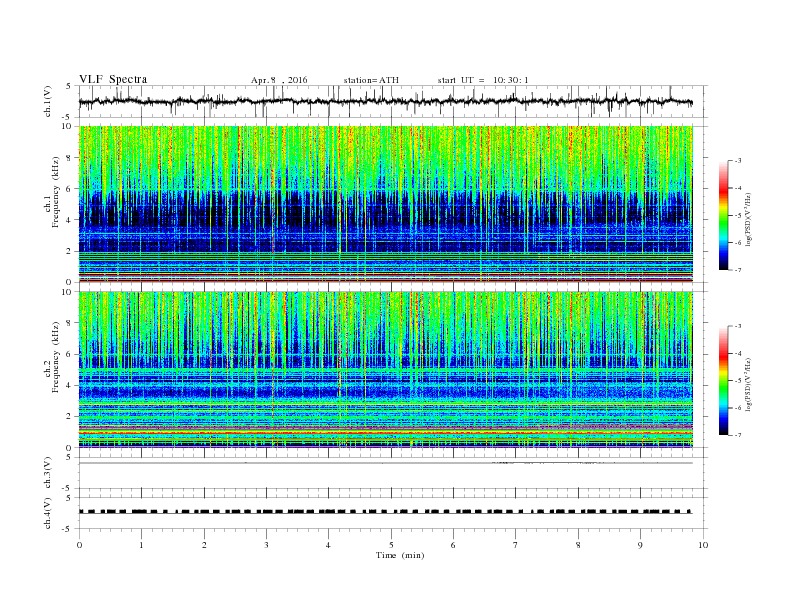
Task: Click the time axis tick label "7"
Action: (x=516, y=545)
